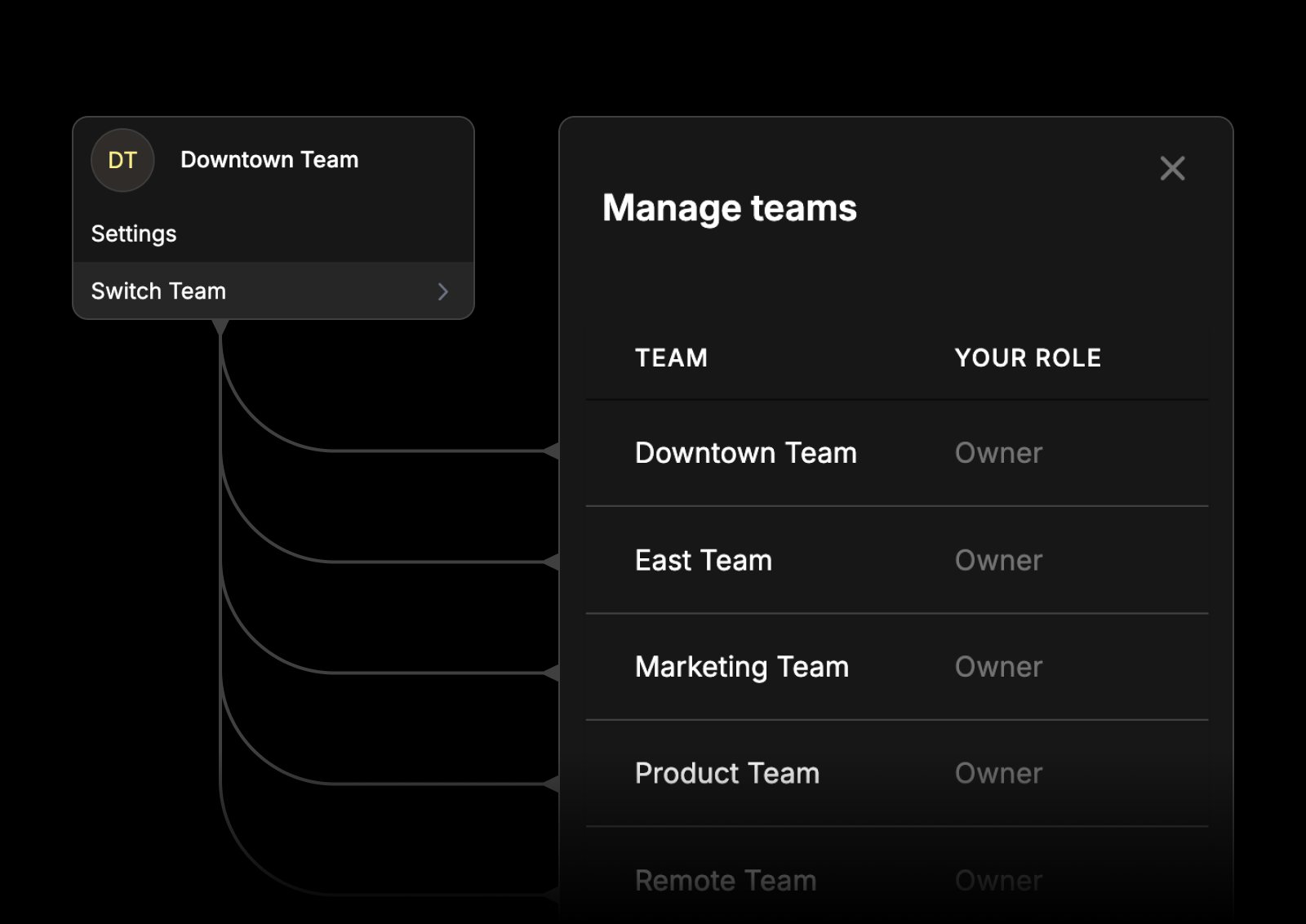Select Downtown Team row in the table
The width and height of the screenshot is (1306, 924).
897,453
